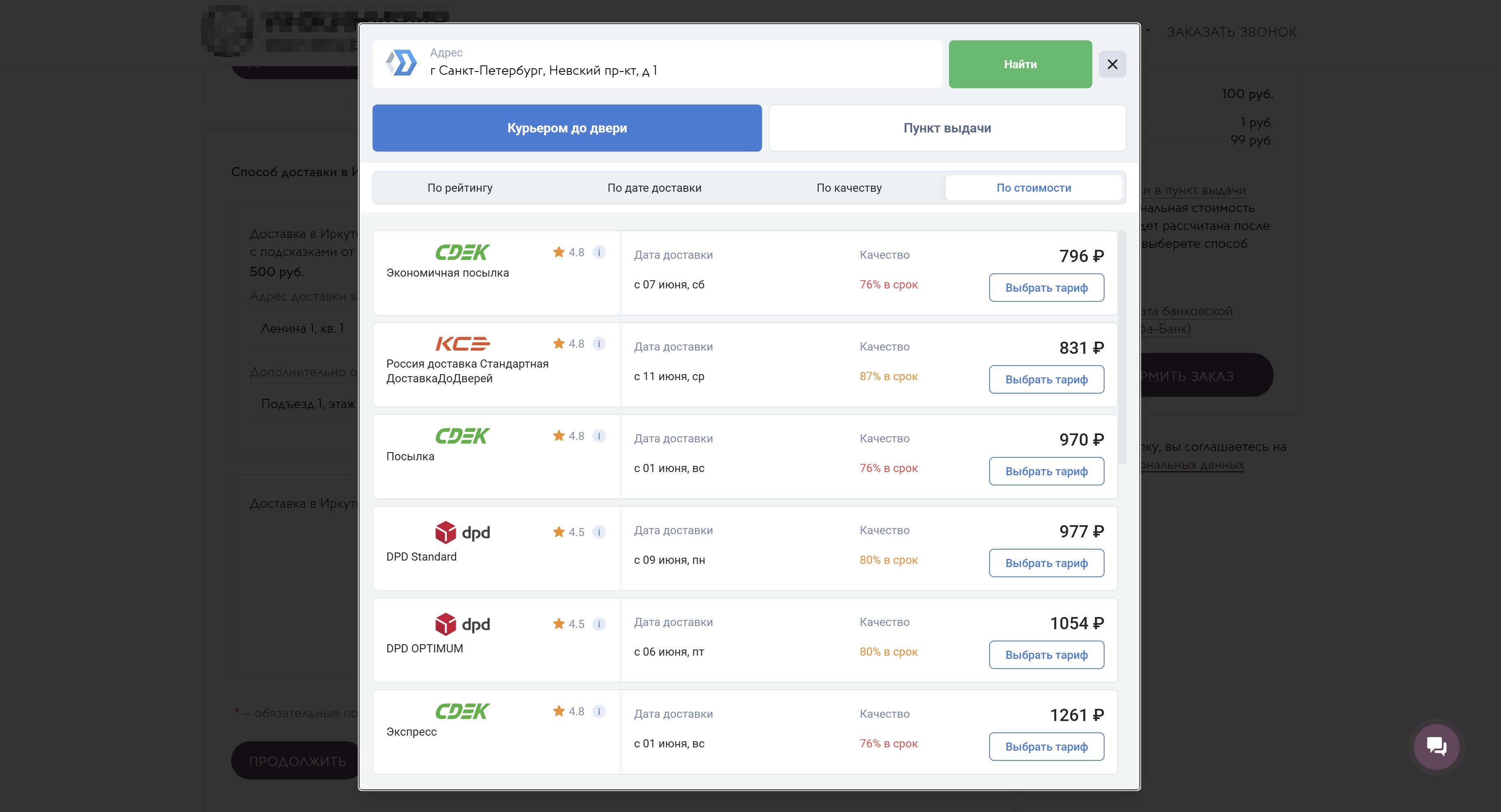Viewport: 1501px width, 812px height.
Task: Click star rating of CDEK Посылка
Action: [568, 436]
